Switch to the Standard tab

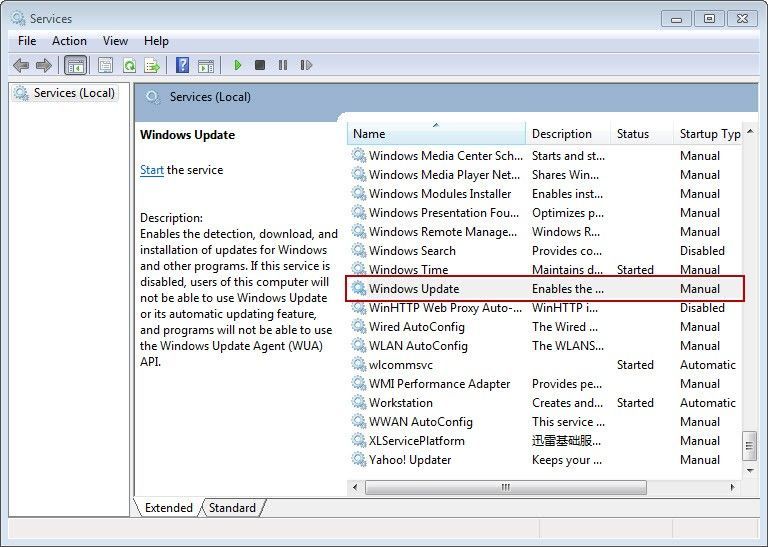point(232,508)
